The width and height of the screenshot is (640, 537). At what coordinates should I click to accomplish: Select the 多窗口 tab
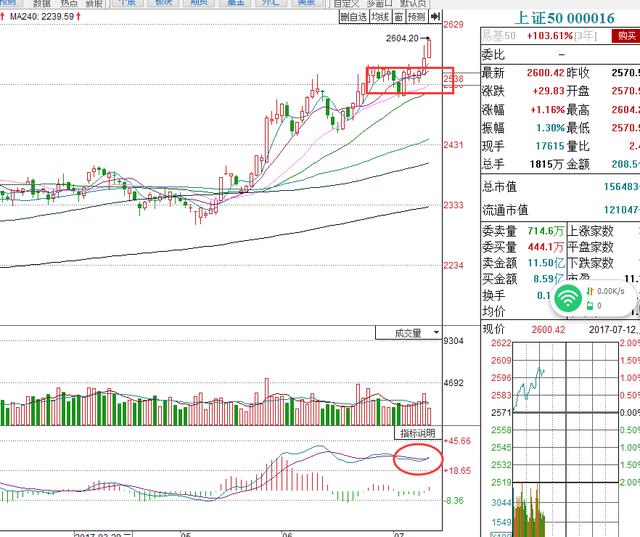point(380,4)
